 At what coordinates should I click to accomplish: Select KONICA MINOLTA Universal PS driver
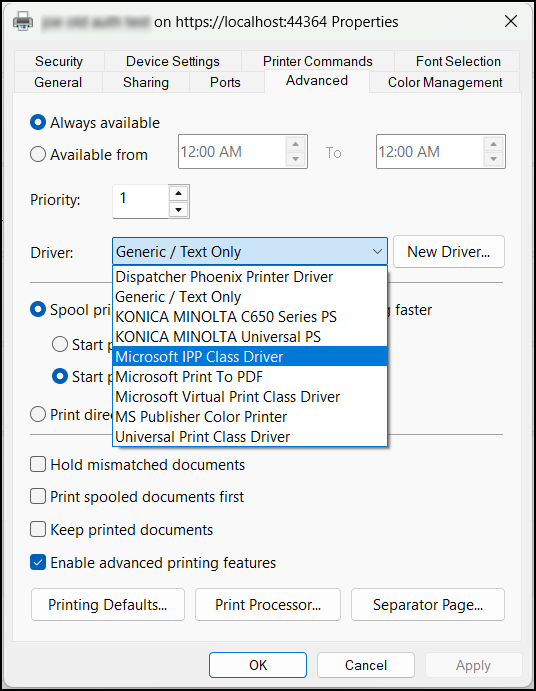coord(250,337)
